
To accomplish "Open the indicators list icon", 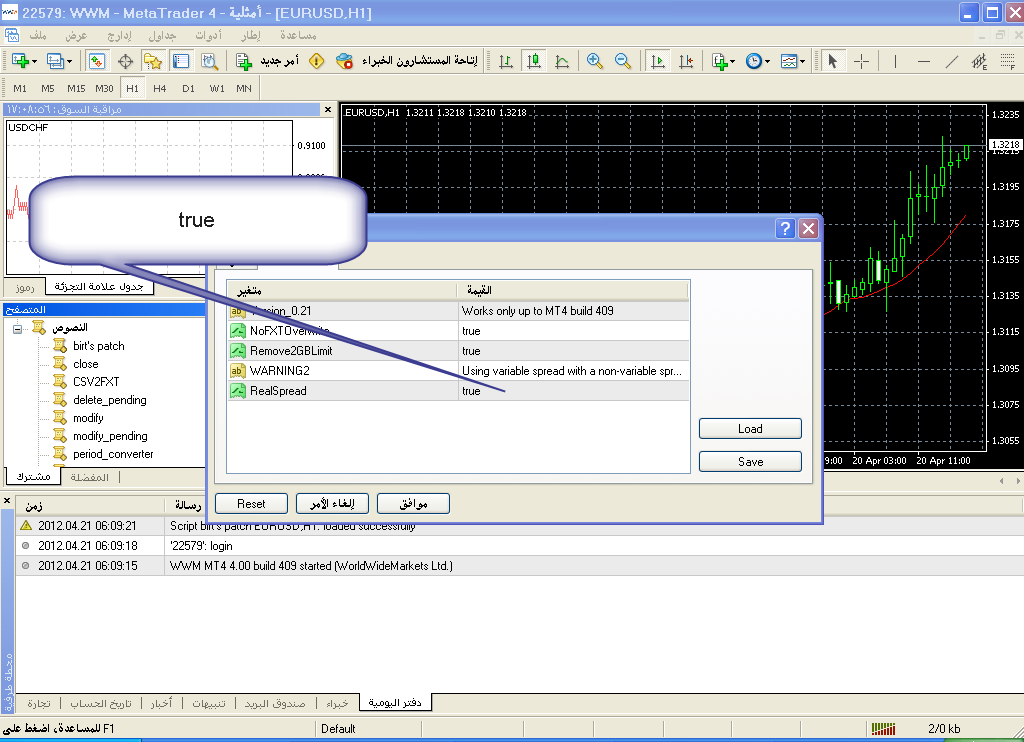I will [720, 61].
